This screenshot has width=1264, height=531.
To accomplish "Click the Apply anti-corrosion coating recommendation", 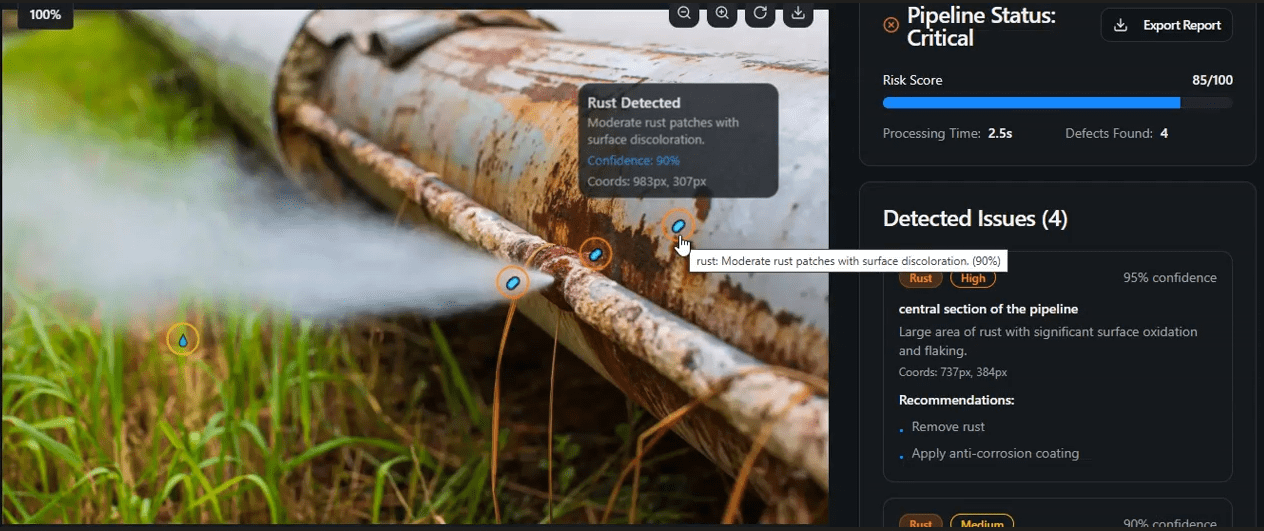I will tap(995, 454).
